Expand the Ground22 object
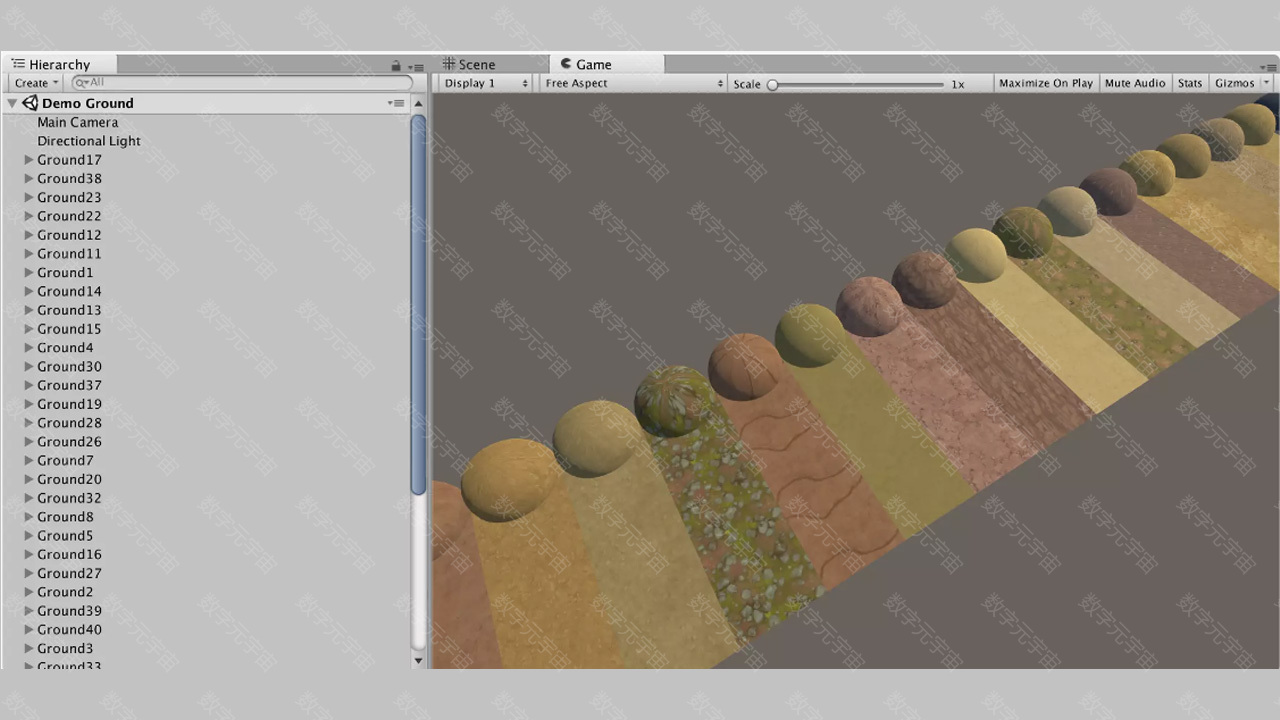This screenshot has height=720, width=1280. pyautogui.click(x=29, y=216)
